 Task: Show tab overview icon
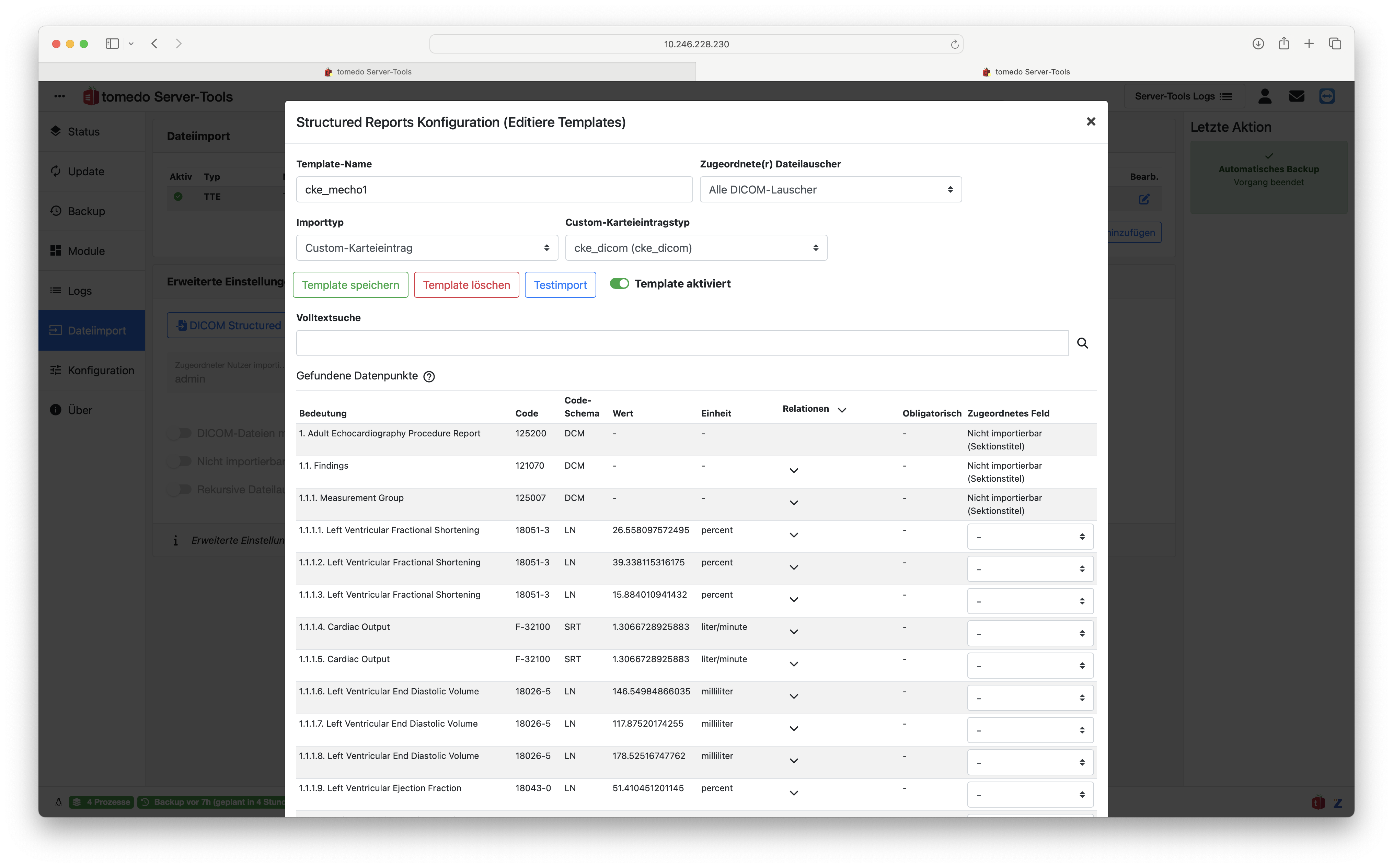pos(1335,44)
